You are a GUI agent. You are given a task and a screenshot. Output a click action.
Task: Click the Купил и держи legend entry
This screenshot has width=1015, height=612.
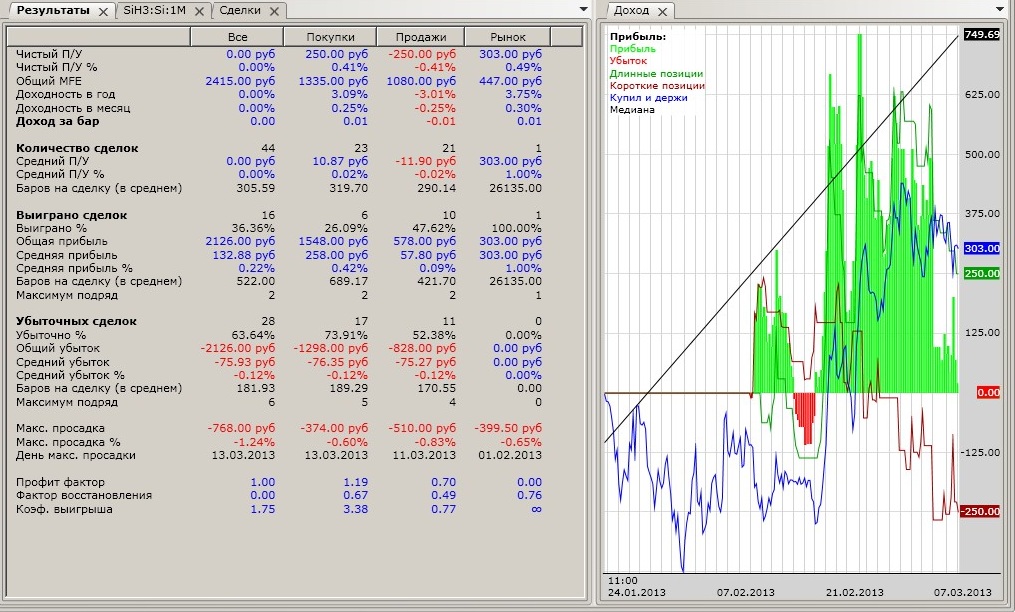(x=649, y=98)
